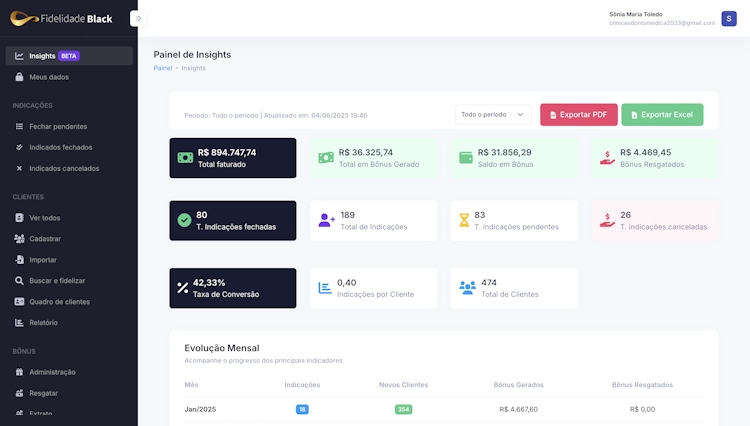Click the Insights chart icon in the sidebar
The height and width of the screenshot is (426, 750).
pos(19,56)
